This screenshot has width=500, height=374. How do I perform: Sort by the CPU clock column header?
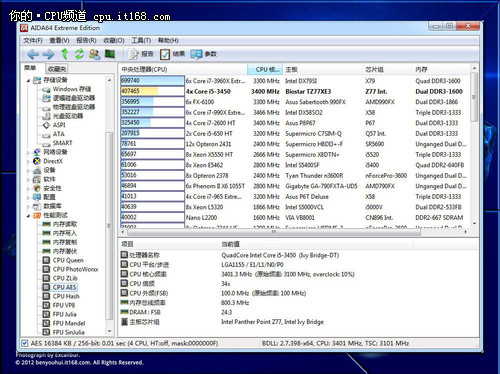(265, 69)
